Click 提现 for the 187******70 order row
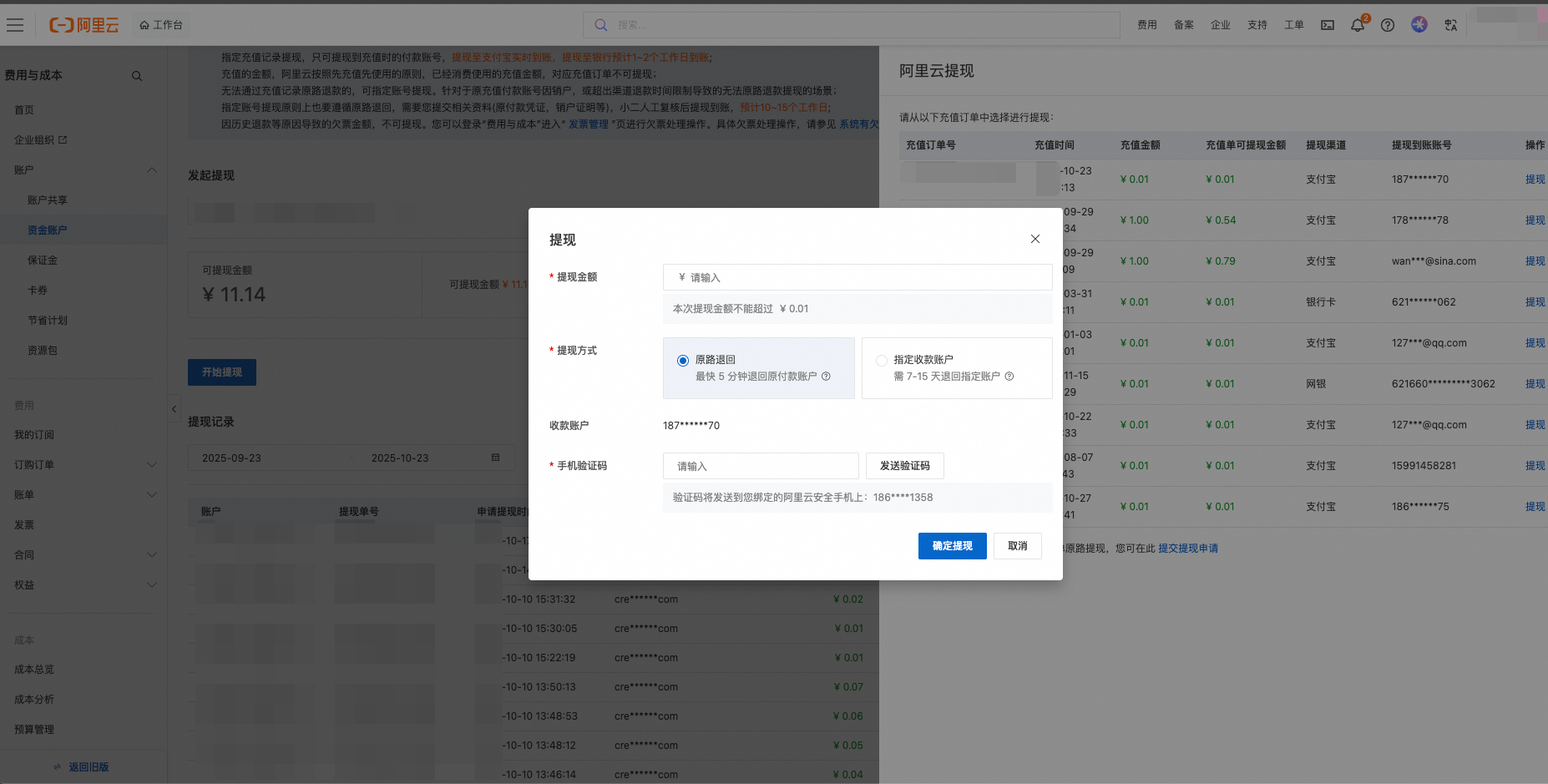 point(1535,180)
